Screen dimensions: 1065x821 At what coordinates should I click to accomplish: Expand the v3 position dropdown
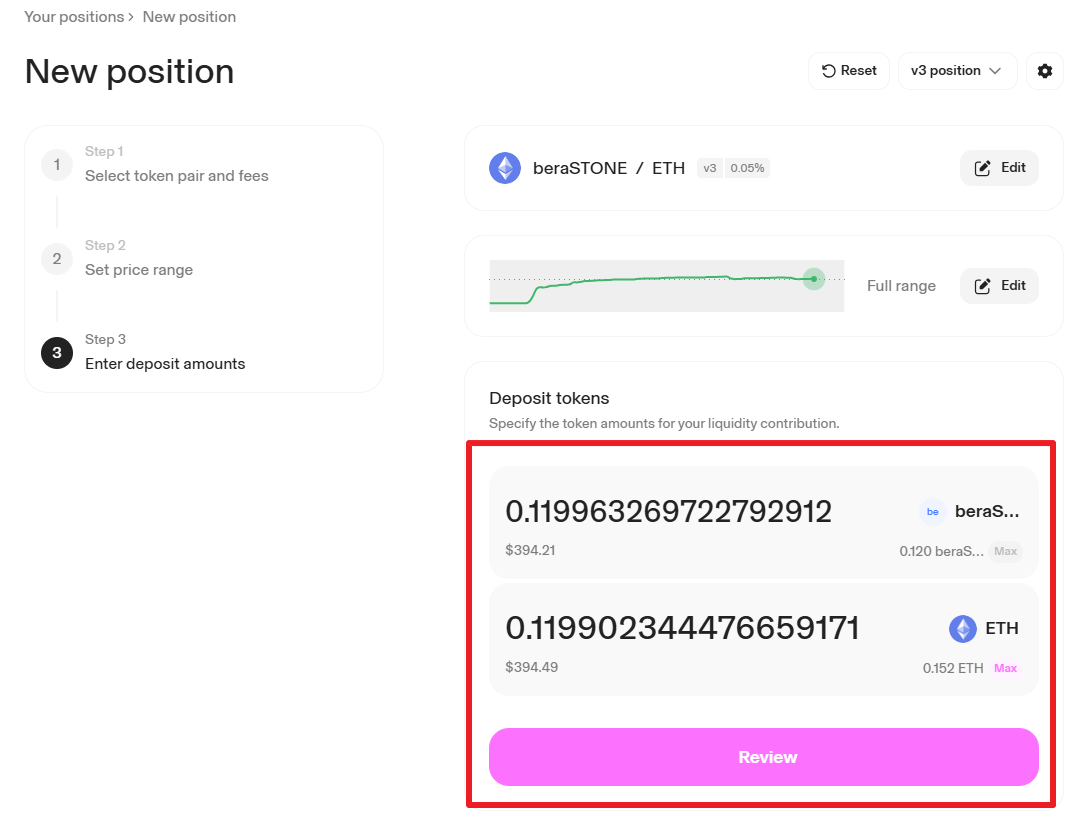[x=957, y=71]
